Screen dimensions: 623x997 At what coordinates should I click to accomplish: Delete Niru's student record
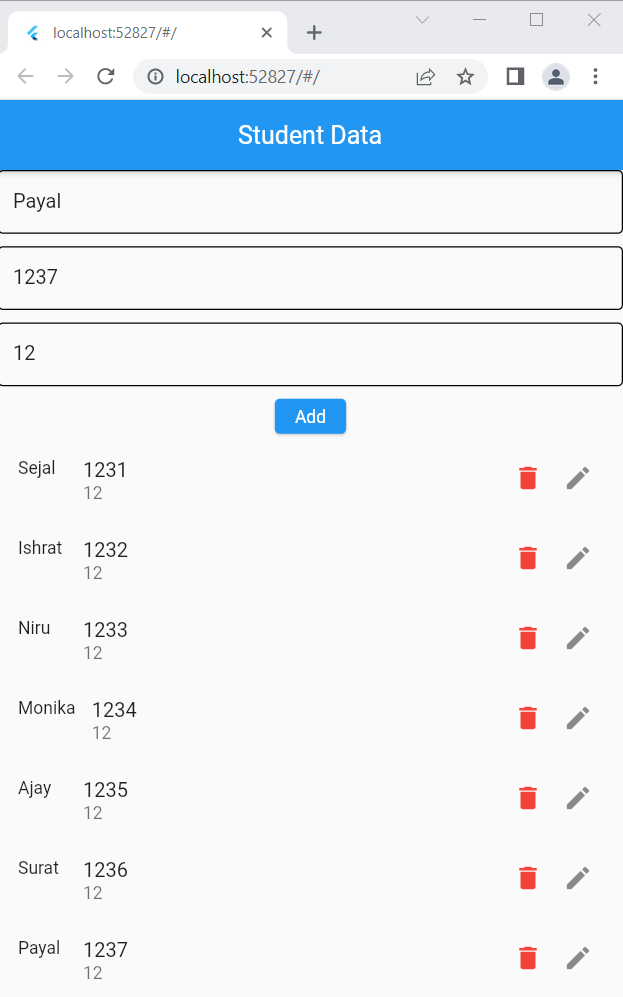[x=528, y=638]
